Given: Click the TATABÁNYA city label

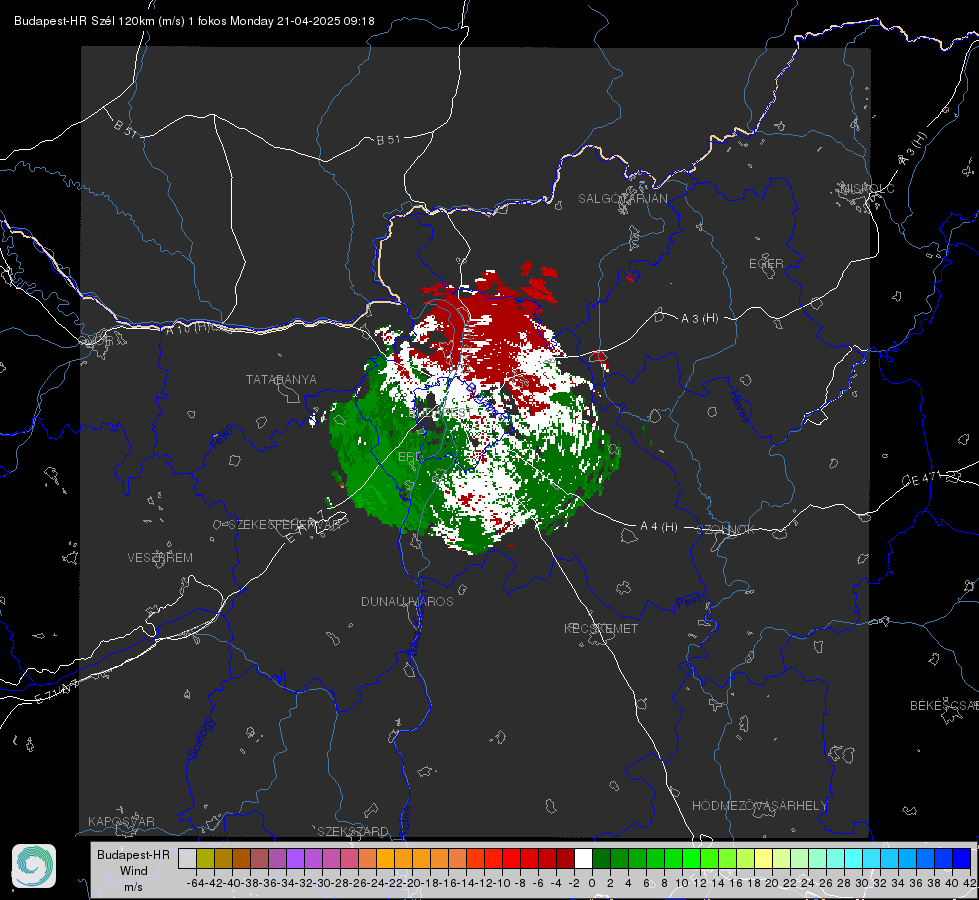Looking at the screenshot, I should tap(281, 379).
